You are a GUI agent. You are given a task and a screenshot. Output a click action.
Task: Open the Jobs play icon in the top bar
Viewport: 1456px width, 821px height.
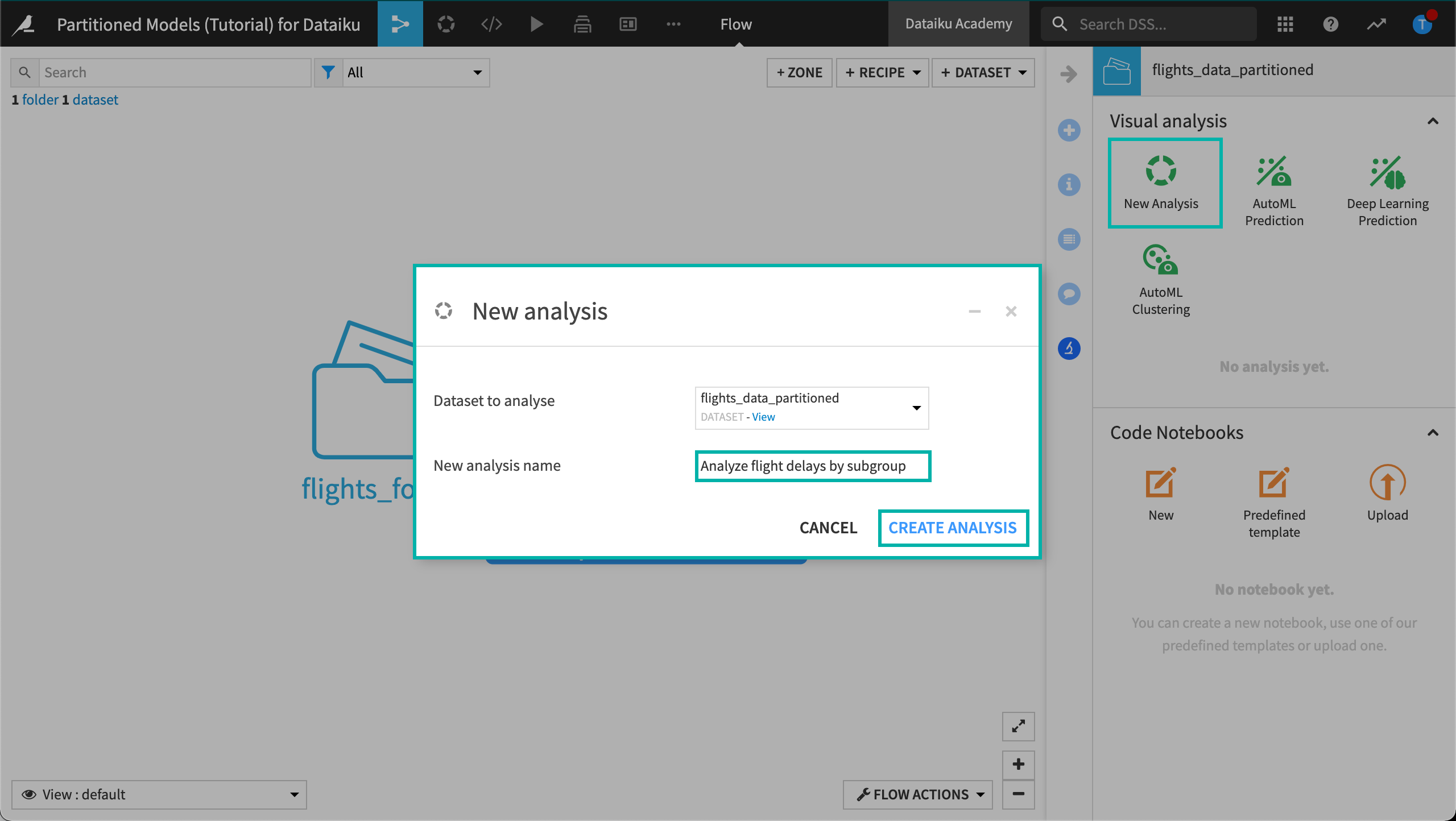tap(536, 24)
